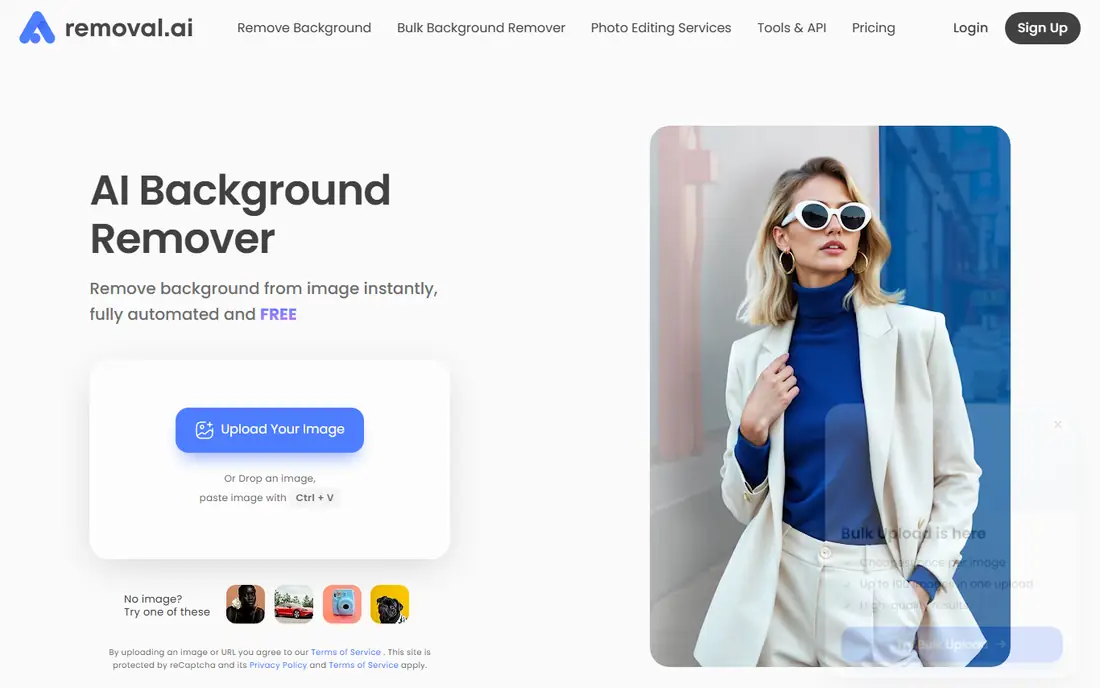Viewport: 1100px width, 688px height.
Task: Try the red car sample image
Action: 294,604
